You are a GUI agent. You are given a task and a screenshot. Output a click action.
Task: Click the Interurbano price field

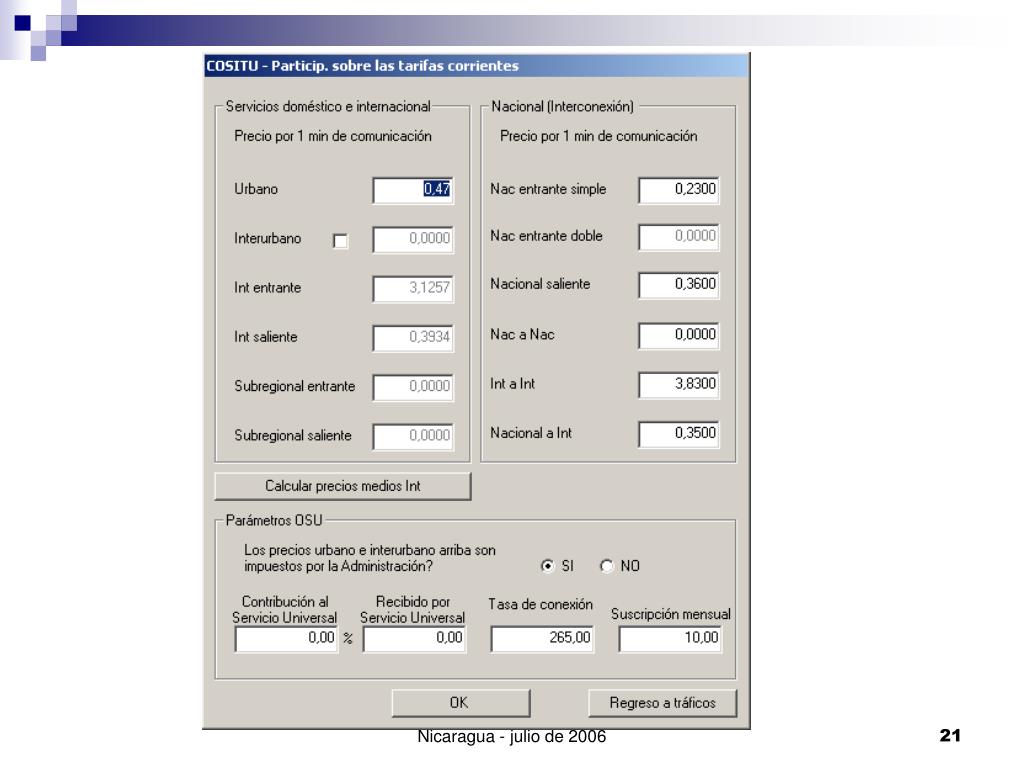(x=413, y=239)
